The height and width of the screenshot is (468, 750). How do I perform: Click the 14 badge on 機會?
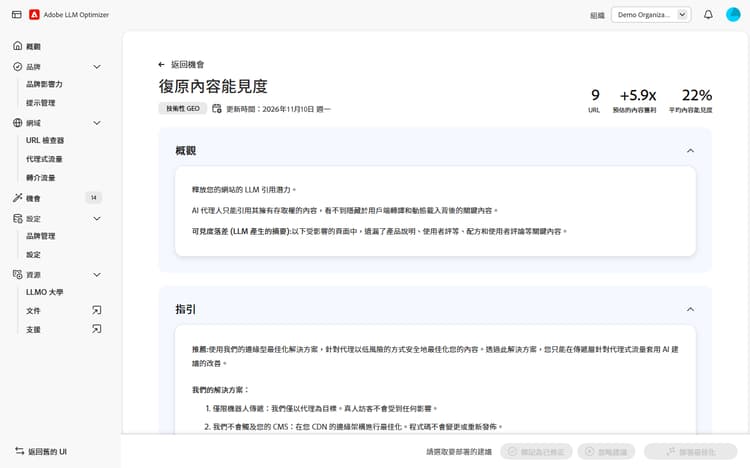click(x=94, y=198)
